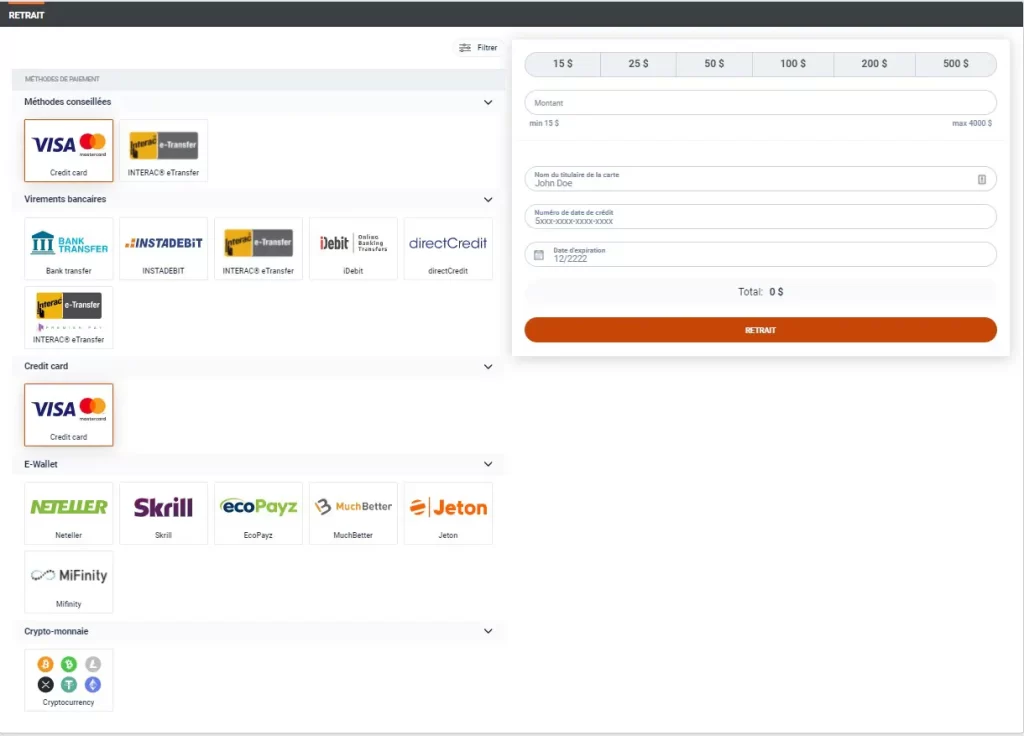Click the orange RETRAIT submit button
Screen dimensions: 1024x736
[760, 330]
